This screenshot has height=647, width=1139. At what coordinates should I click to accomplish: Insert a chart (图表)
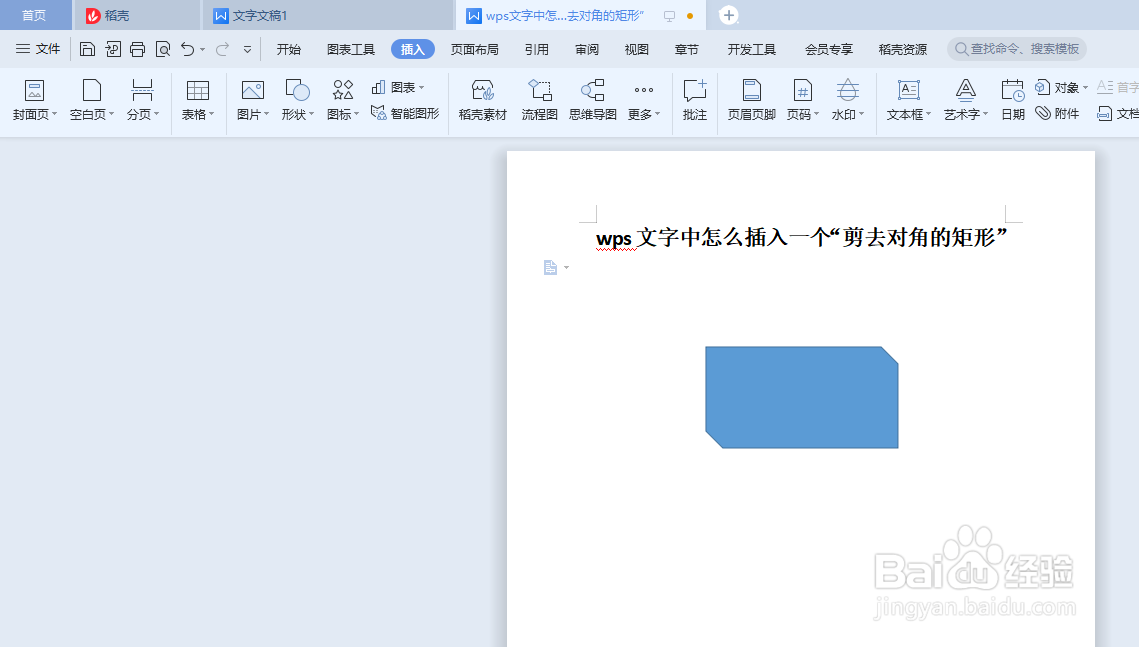(x=397, y=88)
